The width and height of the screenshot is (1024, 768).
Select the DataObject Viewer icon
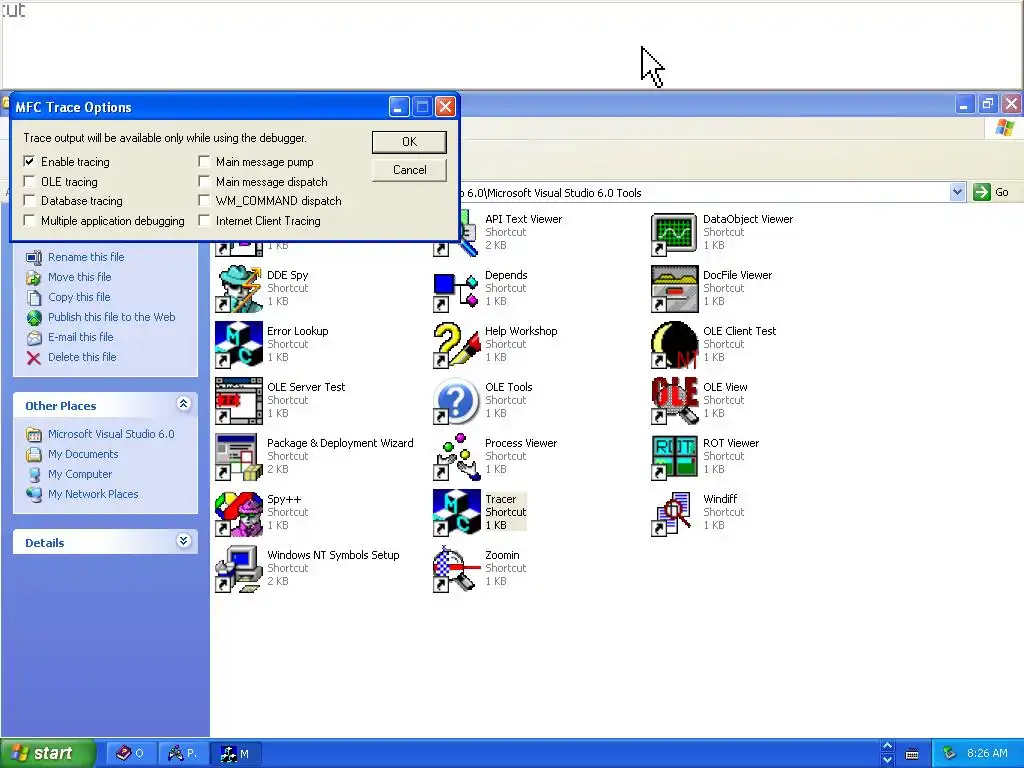pos(675,234)
